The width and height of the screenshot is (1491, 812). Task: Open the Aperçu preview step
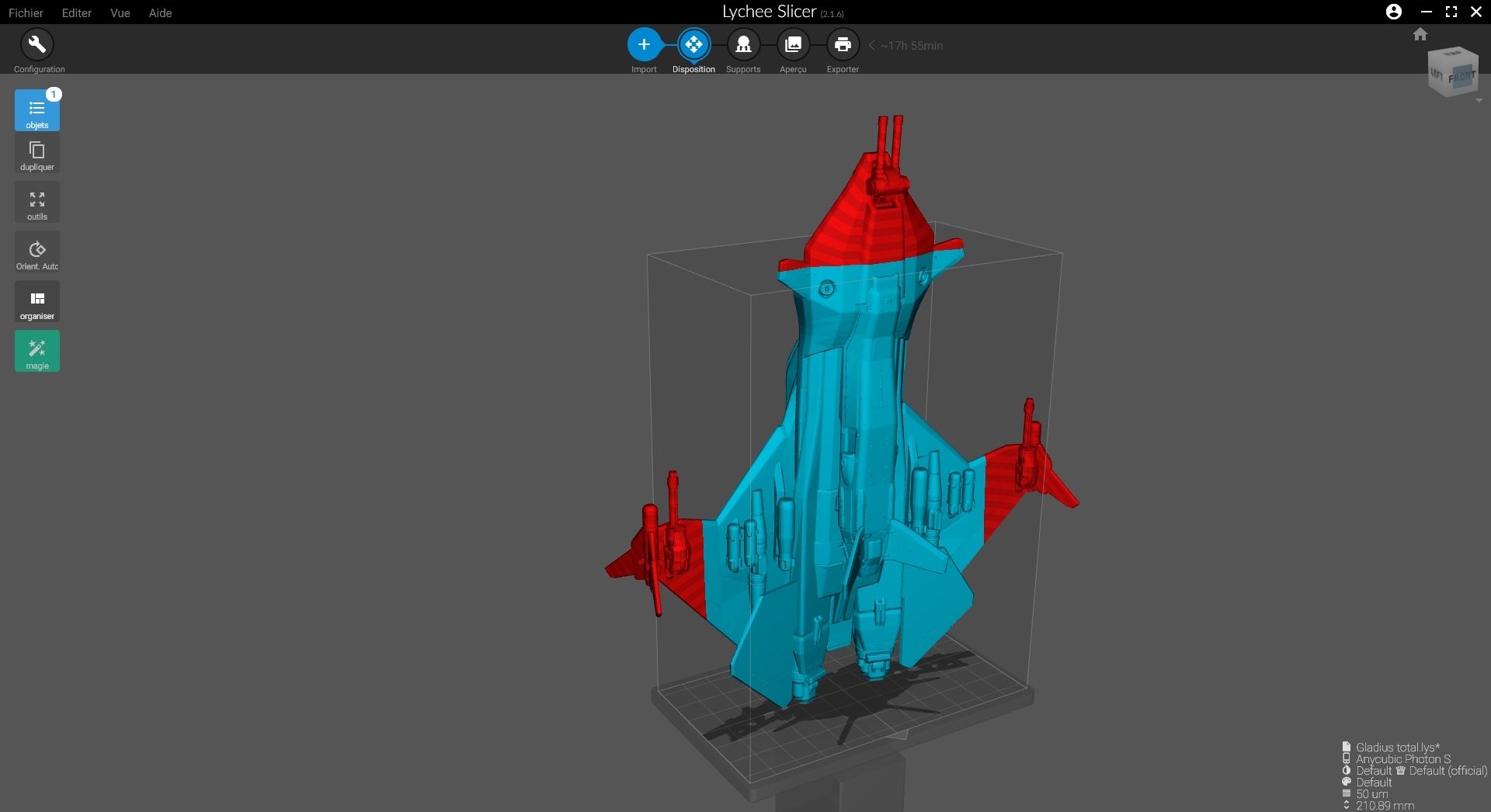[x=793, y=45]
